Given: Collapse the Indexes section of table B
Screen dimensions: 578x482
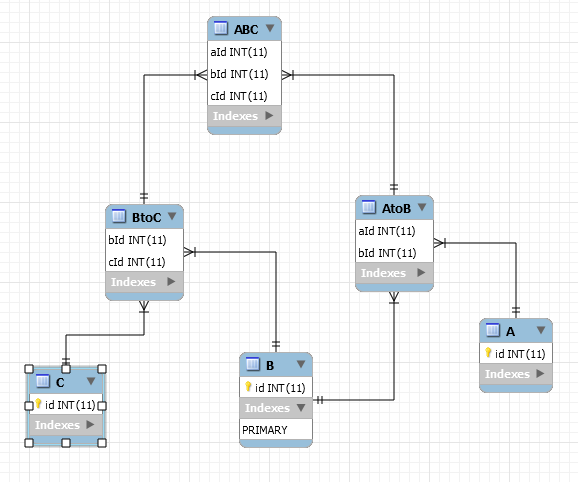Looking at the screenshot, I should 301,408.
